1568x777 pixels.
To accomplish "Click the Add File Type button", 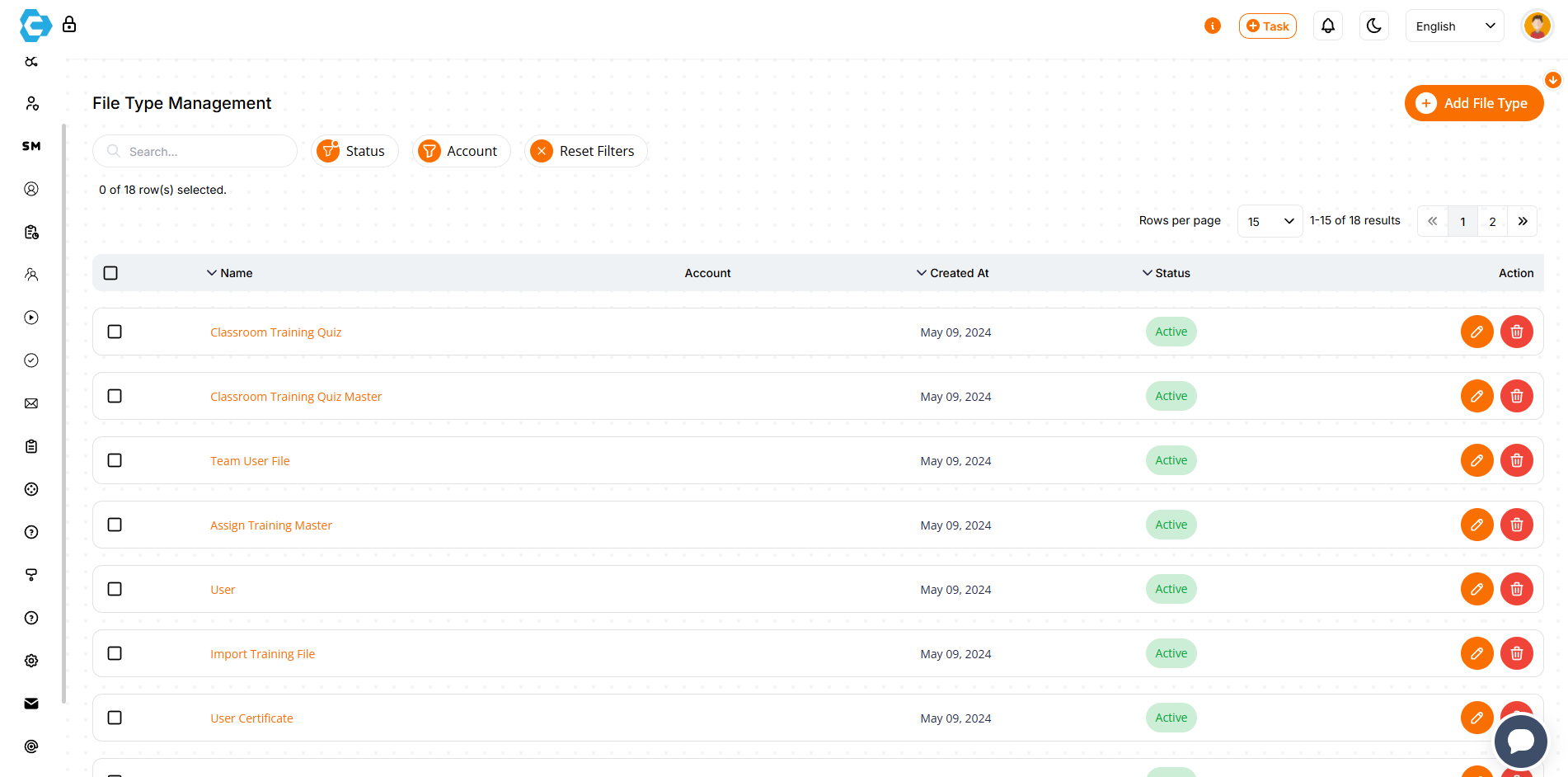I will point(1473,103).
